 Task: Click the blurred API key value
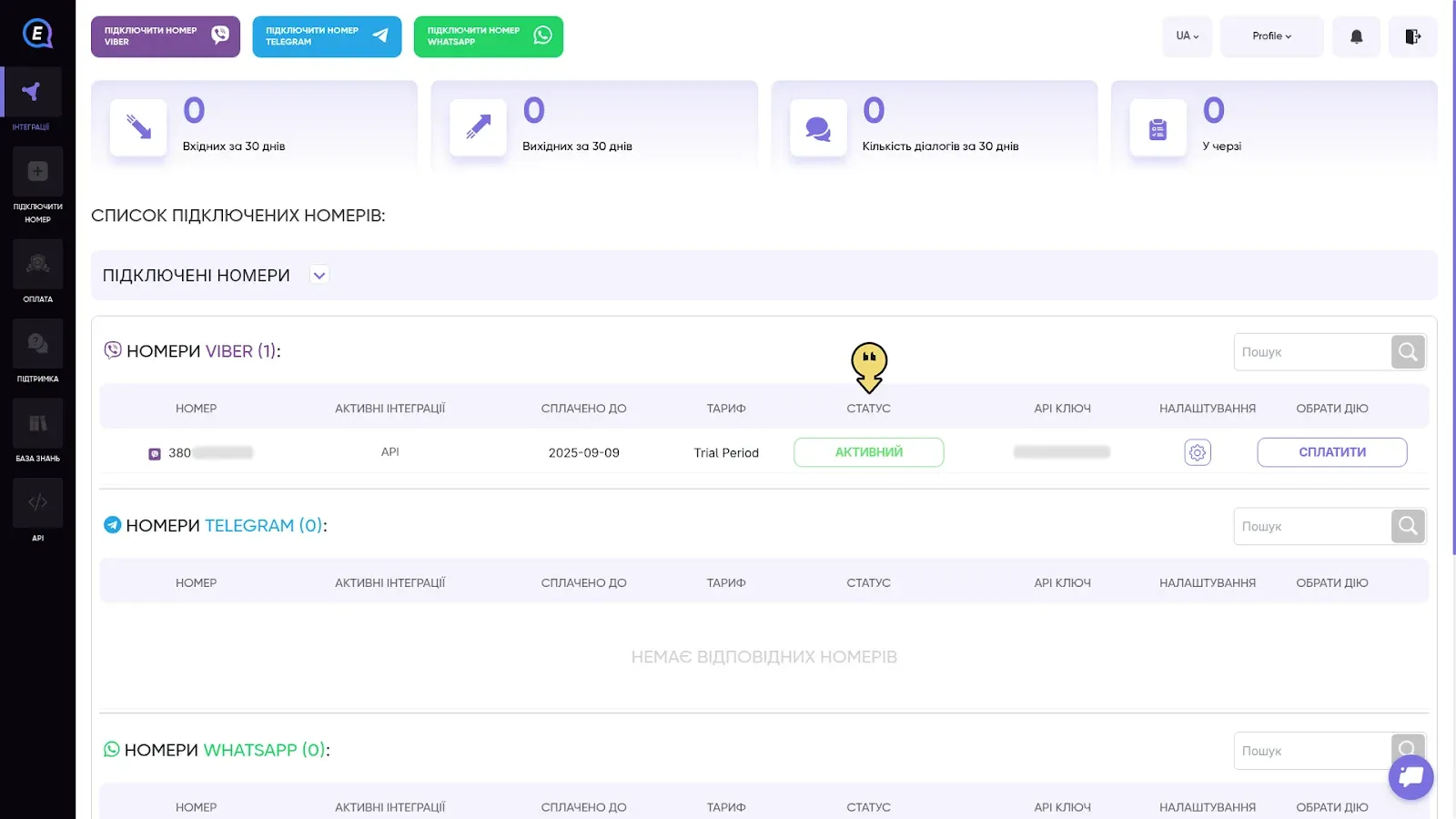[1062, 452]
